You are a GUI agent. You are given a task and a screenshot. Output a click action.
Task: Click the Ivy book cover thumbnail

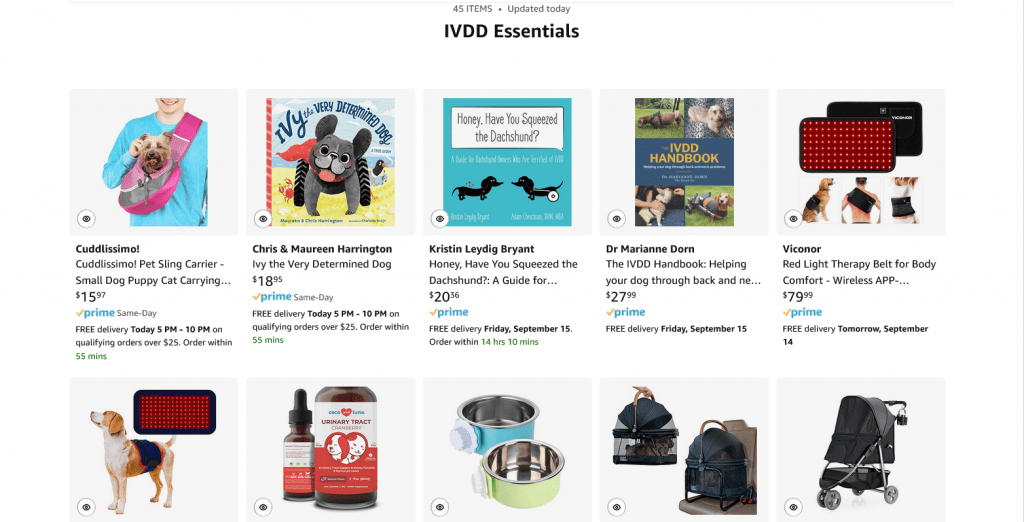click(x=330, y=162)
